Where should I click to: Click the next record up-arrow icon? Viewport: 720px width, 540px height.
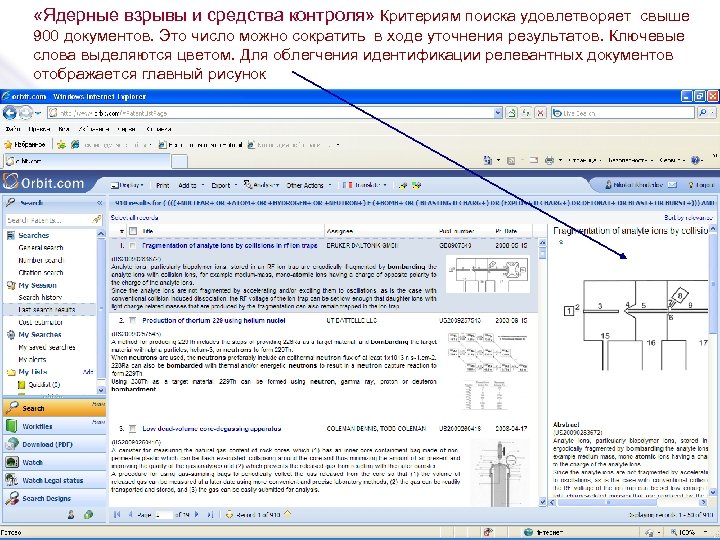click(287, 514)
